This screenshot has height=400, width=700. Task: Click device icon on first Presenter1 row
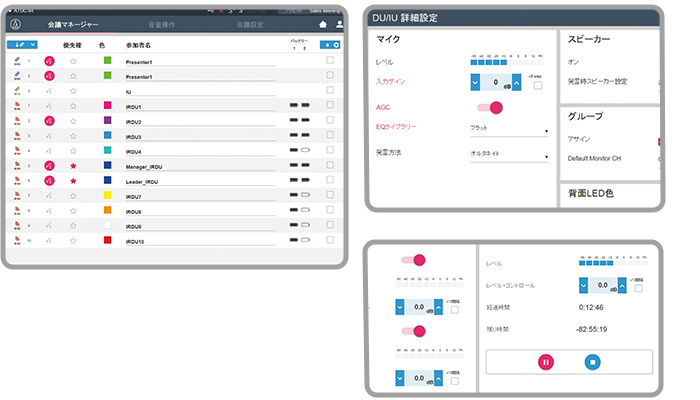click(x=17, y=60)
